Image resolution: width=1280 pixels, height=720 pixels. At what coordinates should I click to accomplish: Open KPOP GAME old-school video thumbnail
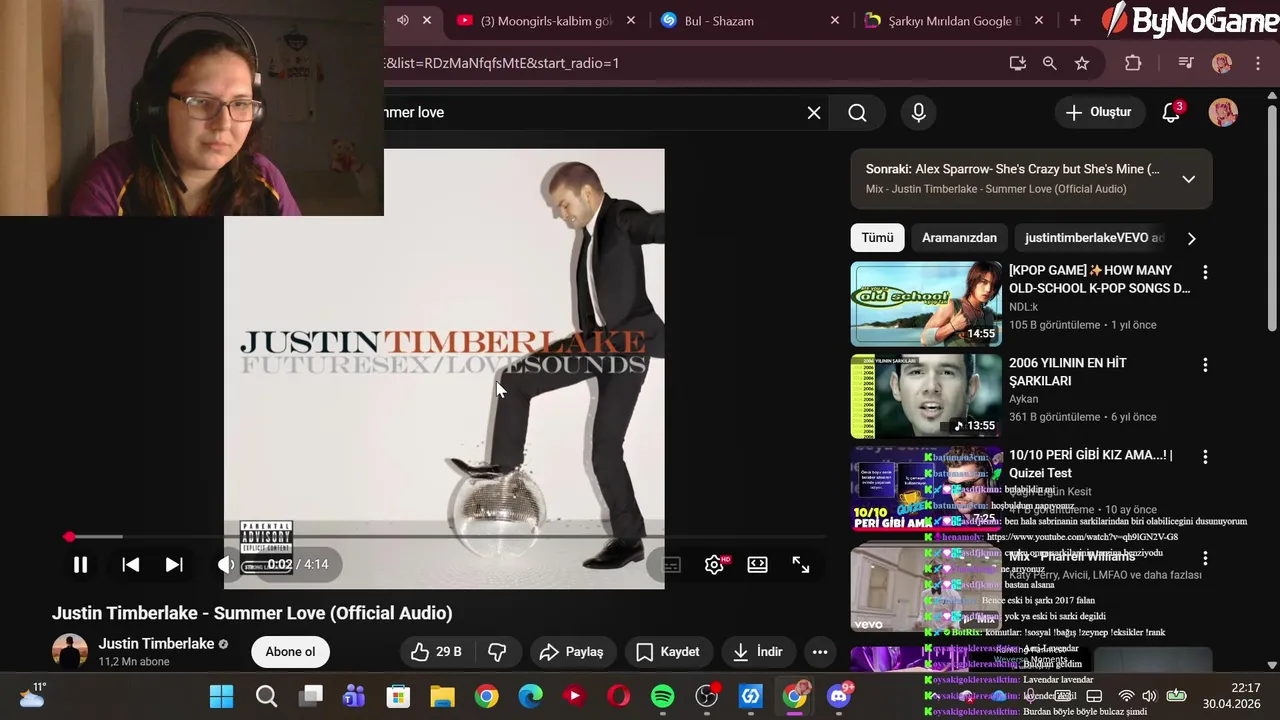[926, 304]
